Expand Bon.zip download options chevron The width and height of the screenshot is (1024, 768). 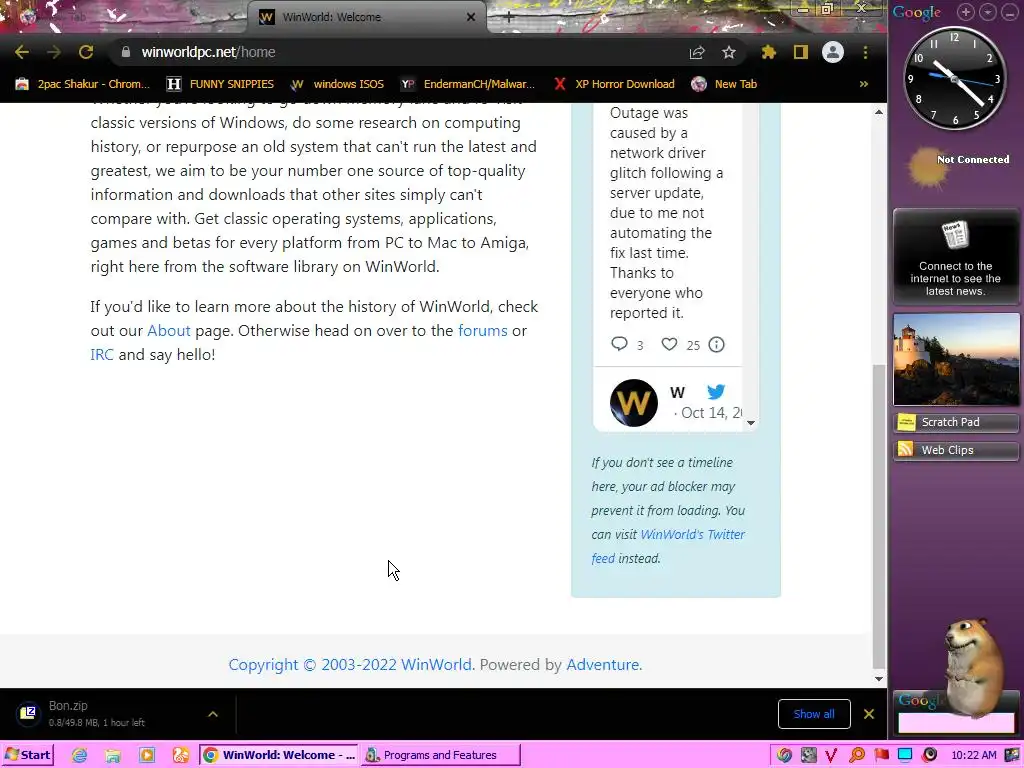coord(213,714)
